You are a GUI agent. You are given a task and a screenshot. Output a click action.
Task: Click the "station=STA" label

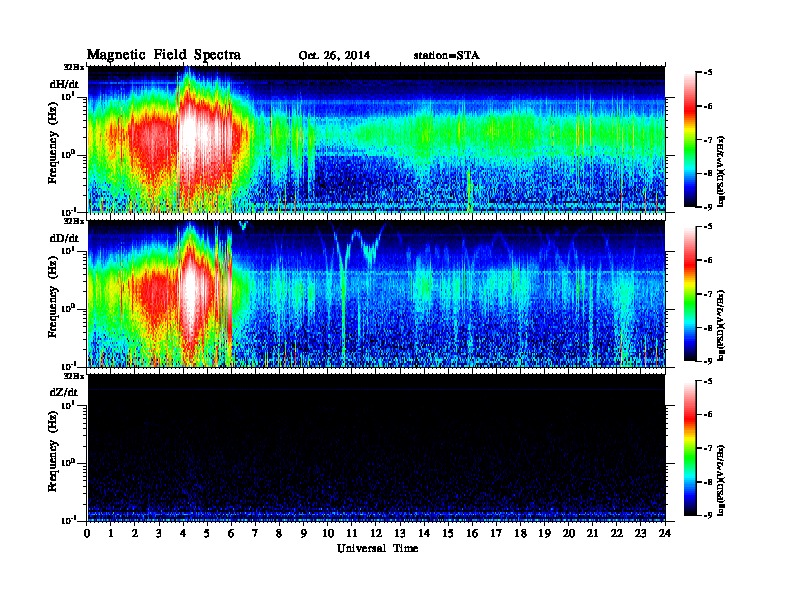446,56
